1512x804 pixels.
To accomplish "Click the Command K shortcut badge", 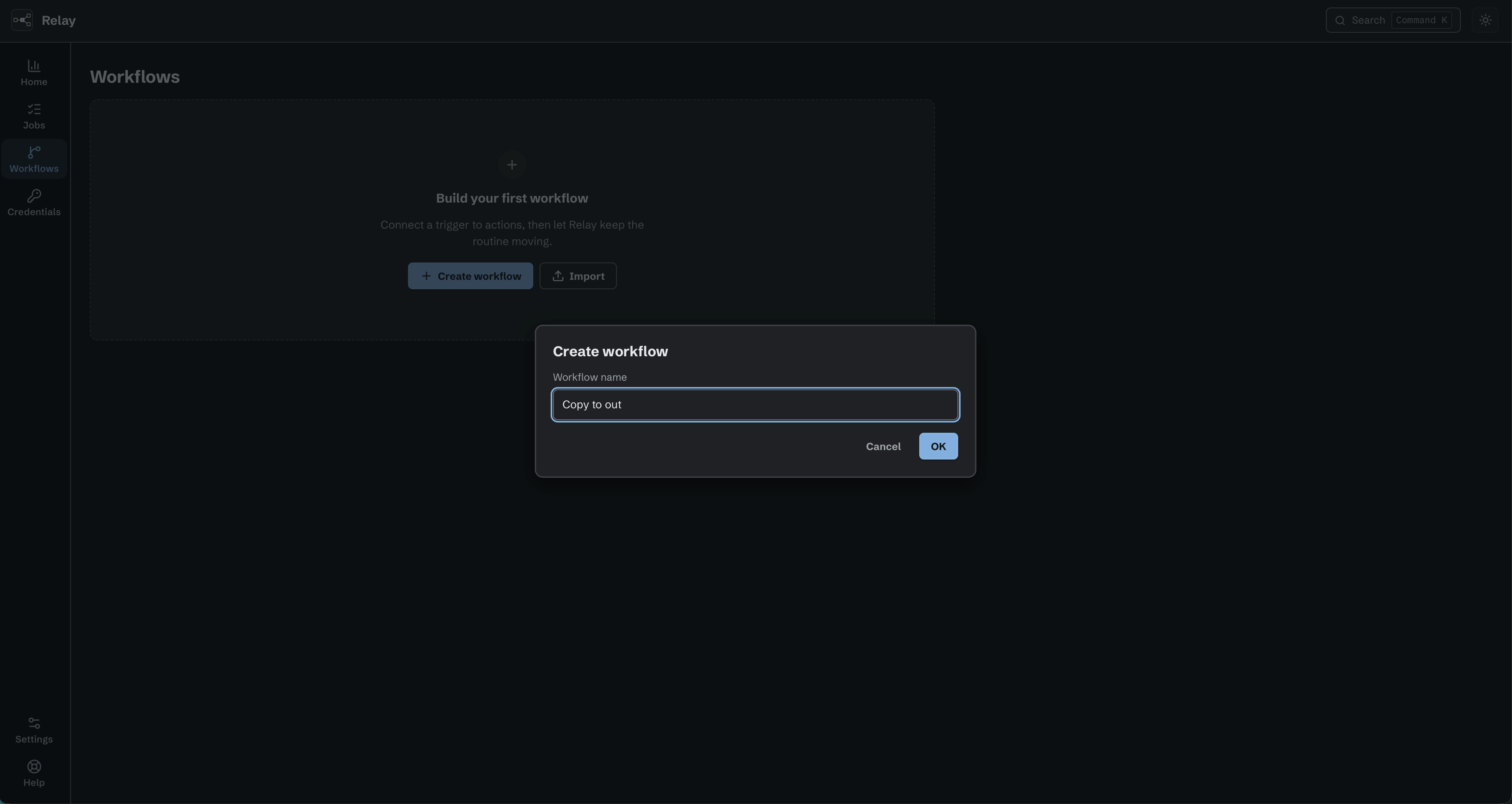I will point(1421,20).
